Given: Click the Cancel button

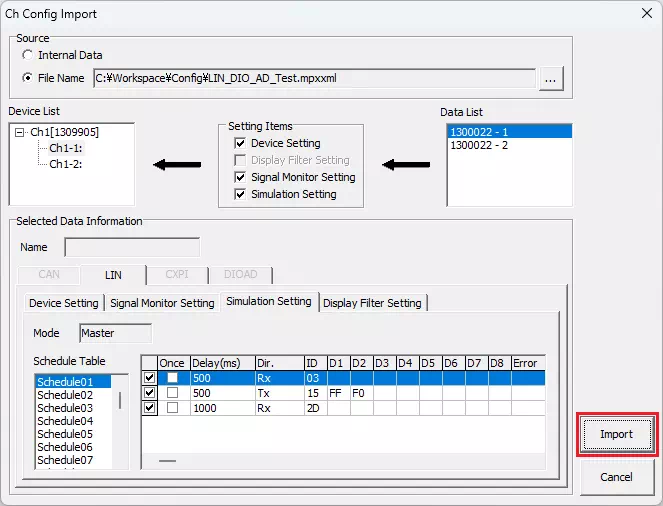Looking at the screenshot, I should click(617, 477).
